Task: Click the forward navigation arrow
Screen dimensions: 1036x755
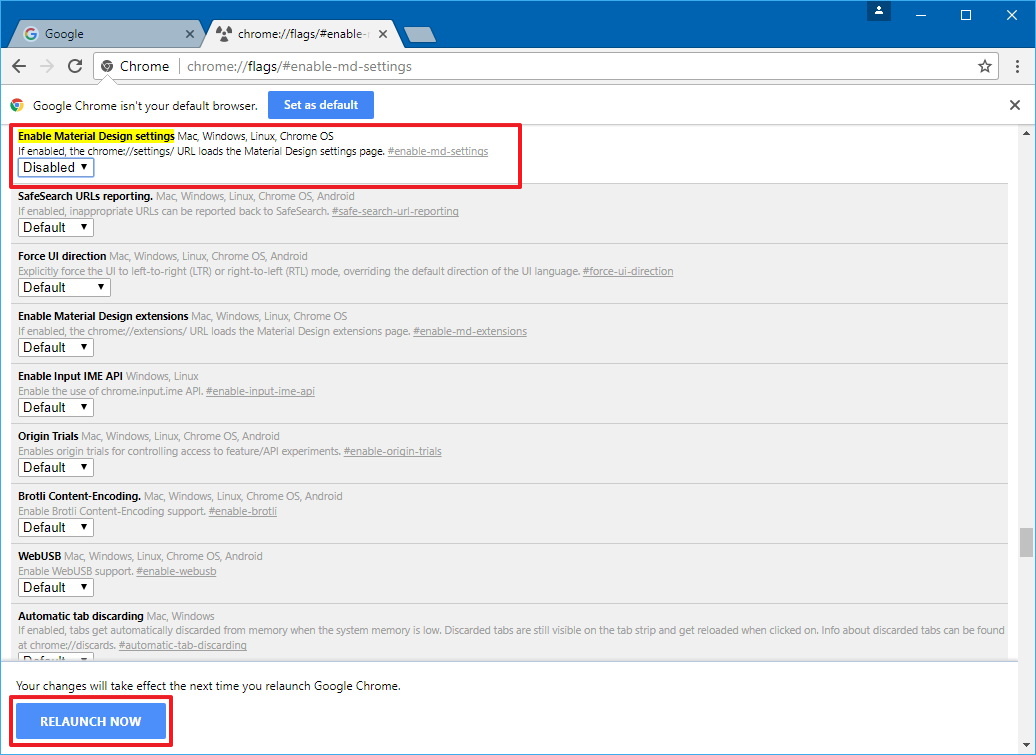Action: (46, 66)
